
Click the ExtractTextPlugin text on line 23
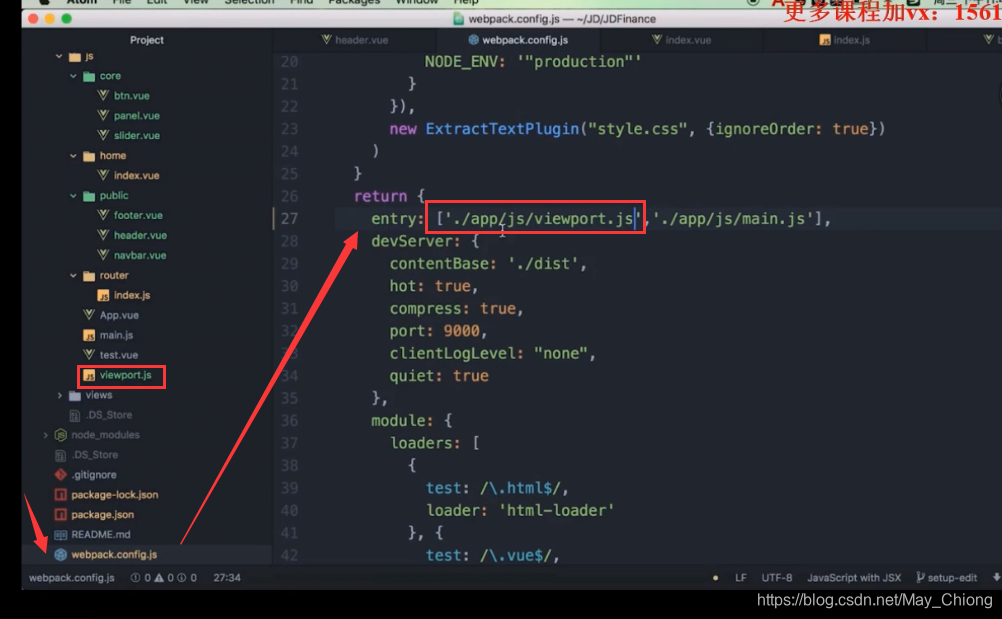pyautogui.click(x=502, y=129)
